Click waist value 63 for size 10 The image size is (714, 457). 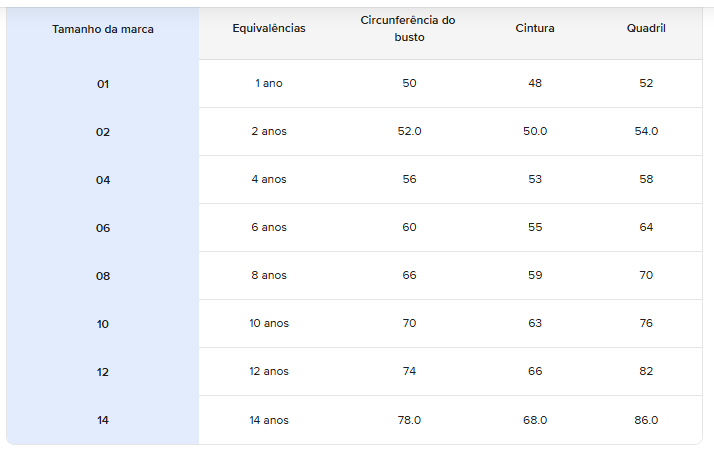tap(535, 323)
